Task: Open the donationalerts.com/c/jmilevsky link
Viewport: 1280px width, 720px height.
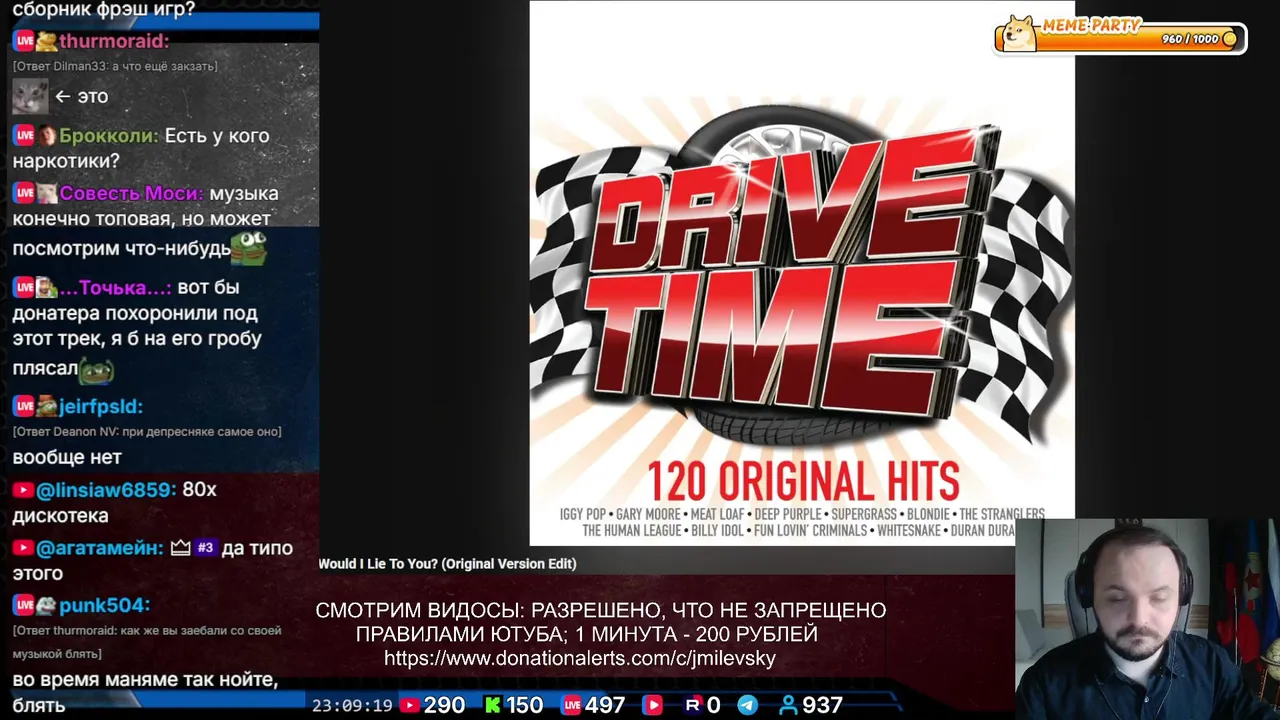Action: point(580,658)
